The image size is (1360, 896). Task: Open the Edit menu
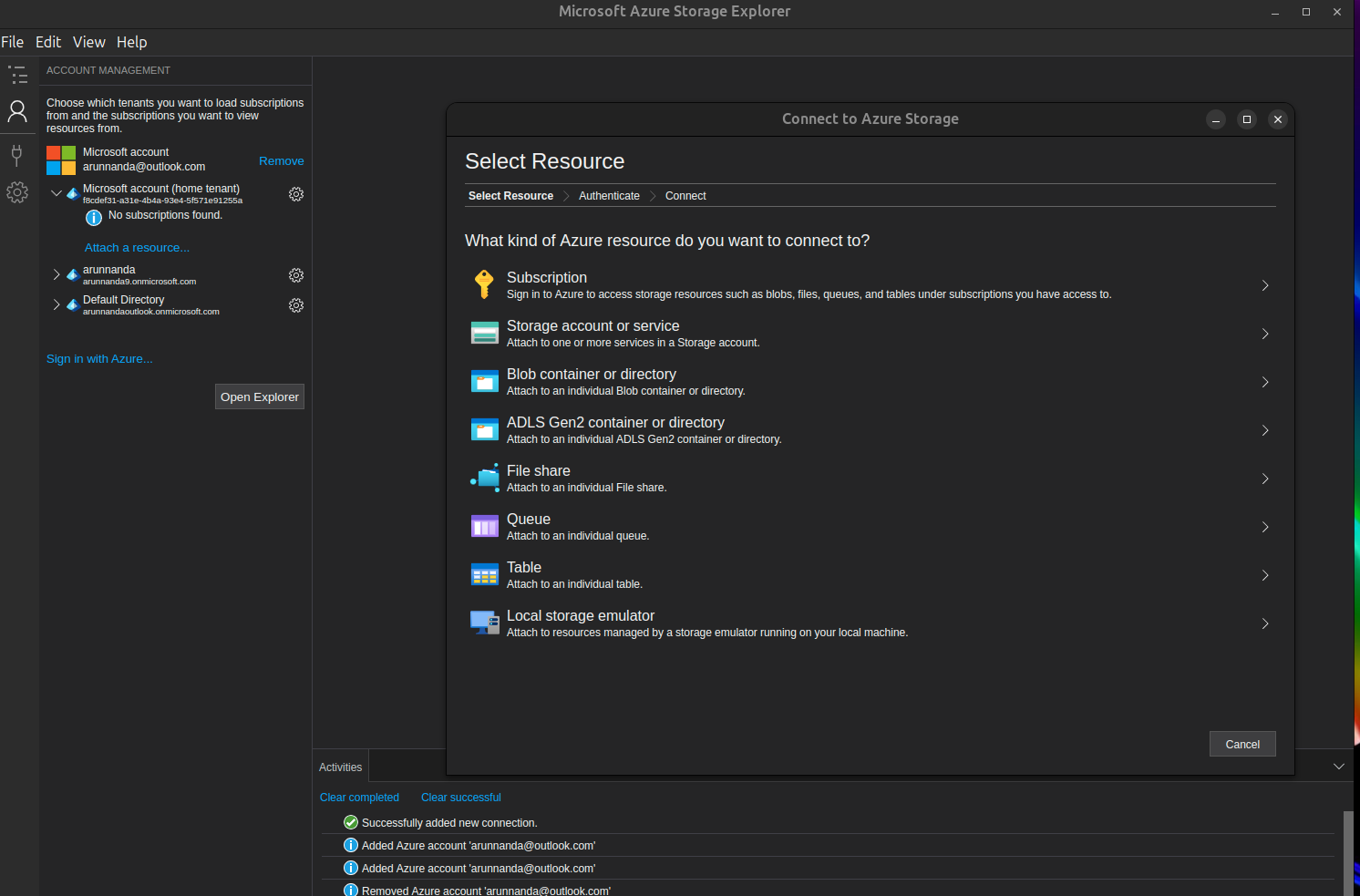point(47,42)
